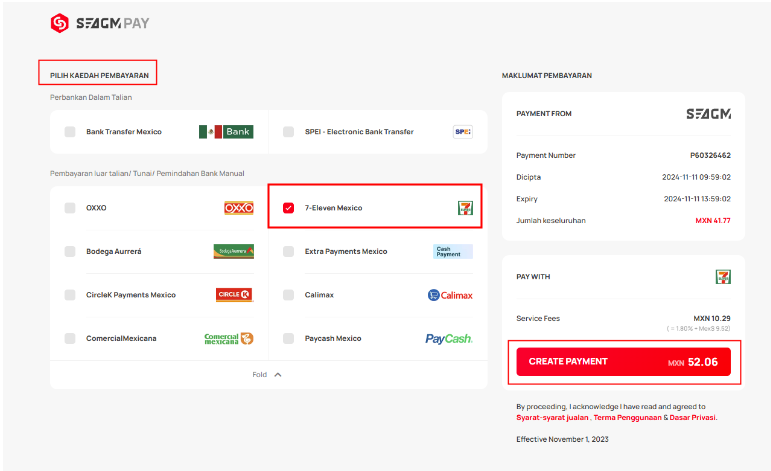Tick the OXXO payment checkbox
This screenshot has height=471, width=771.
70,208
